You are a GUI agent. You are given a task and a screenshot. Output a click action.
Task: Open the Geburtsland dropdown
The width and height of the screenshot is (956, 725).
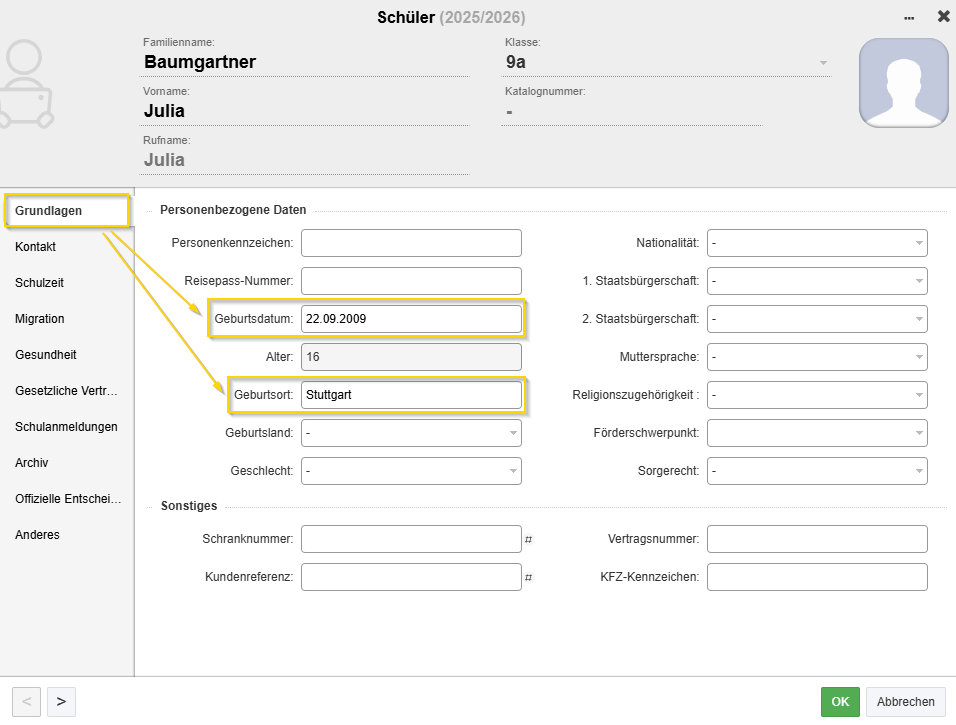click(411, 433)
